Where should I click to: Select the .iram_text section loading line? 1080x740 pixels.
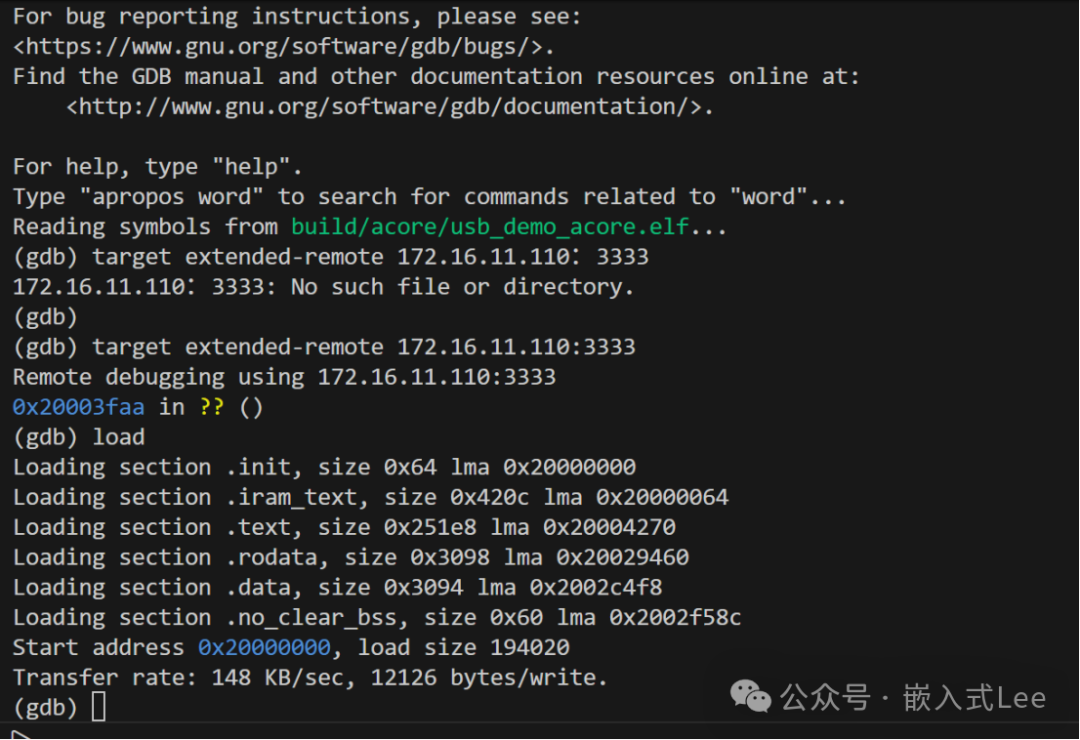coord(370,497)
